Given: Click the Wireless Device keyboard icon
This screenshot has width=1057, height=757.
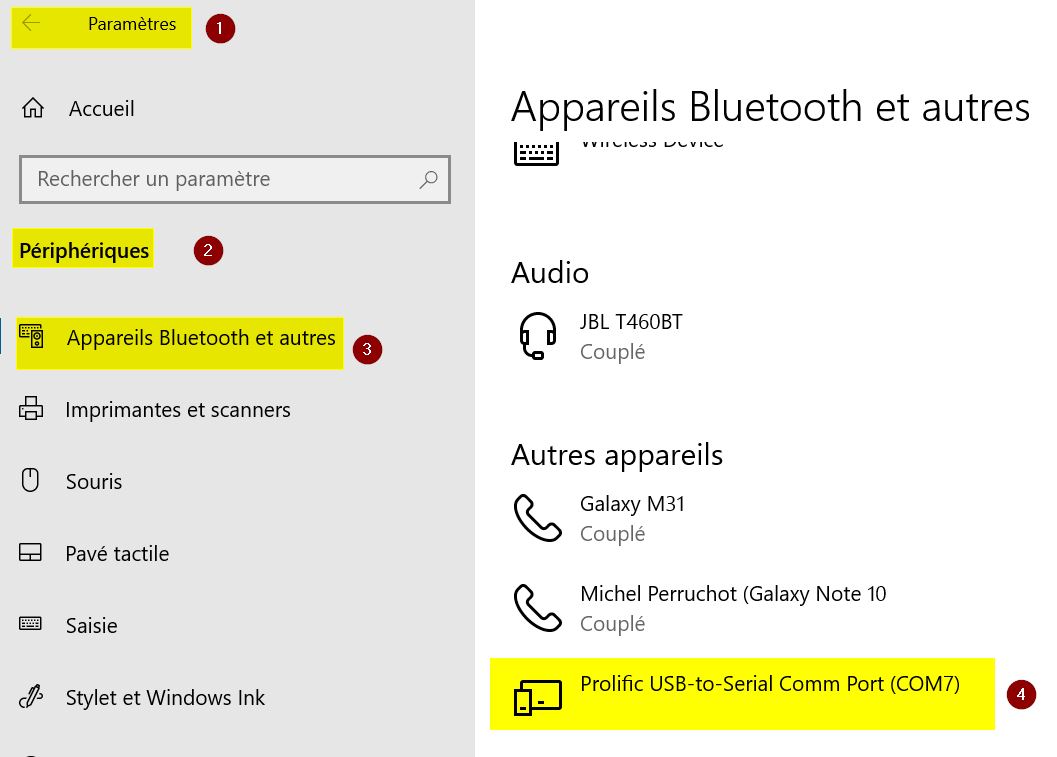Looking at the screenshot, I should pyautogui.click(x=537, y=153).
